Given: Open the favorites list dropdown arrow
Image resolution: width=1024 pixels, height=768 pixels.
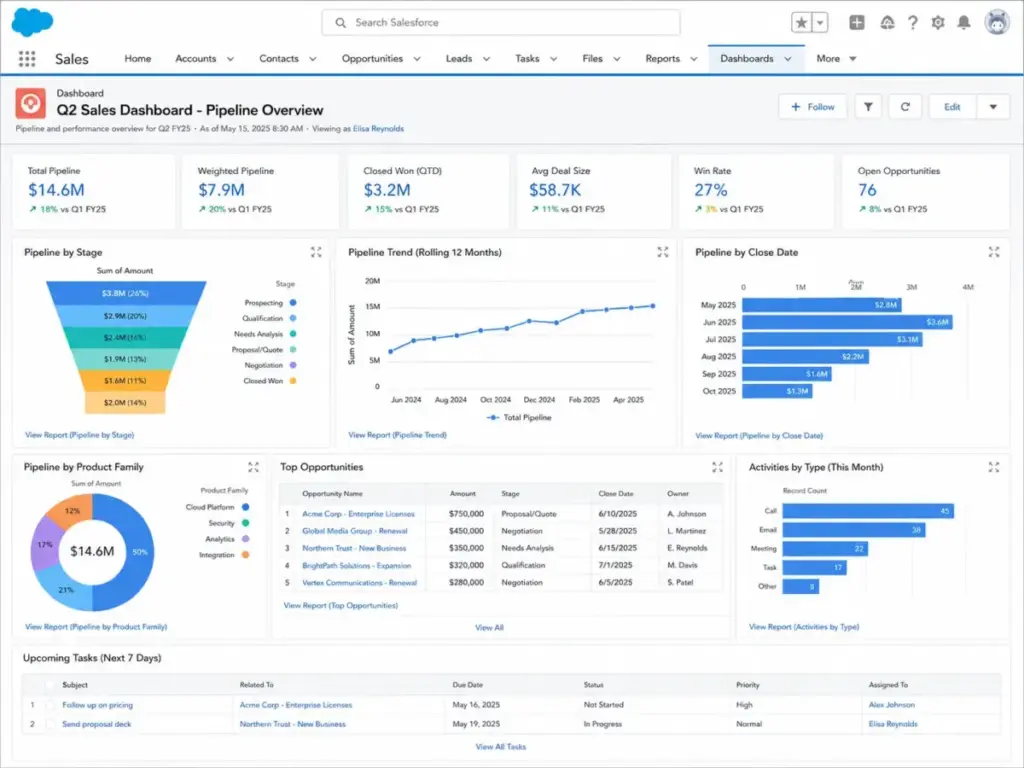Looking at the screenshot, I should click(x=820, y=22).
